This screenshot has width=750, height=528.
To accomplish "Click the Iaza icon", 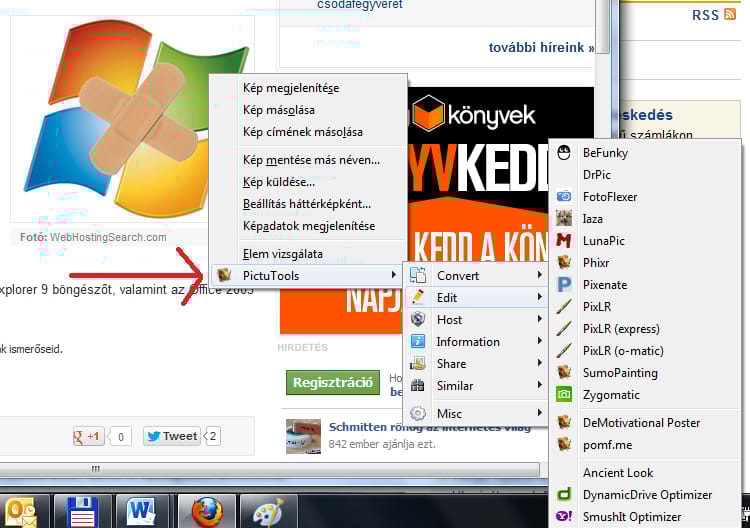I will point(564,219).
